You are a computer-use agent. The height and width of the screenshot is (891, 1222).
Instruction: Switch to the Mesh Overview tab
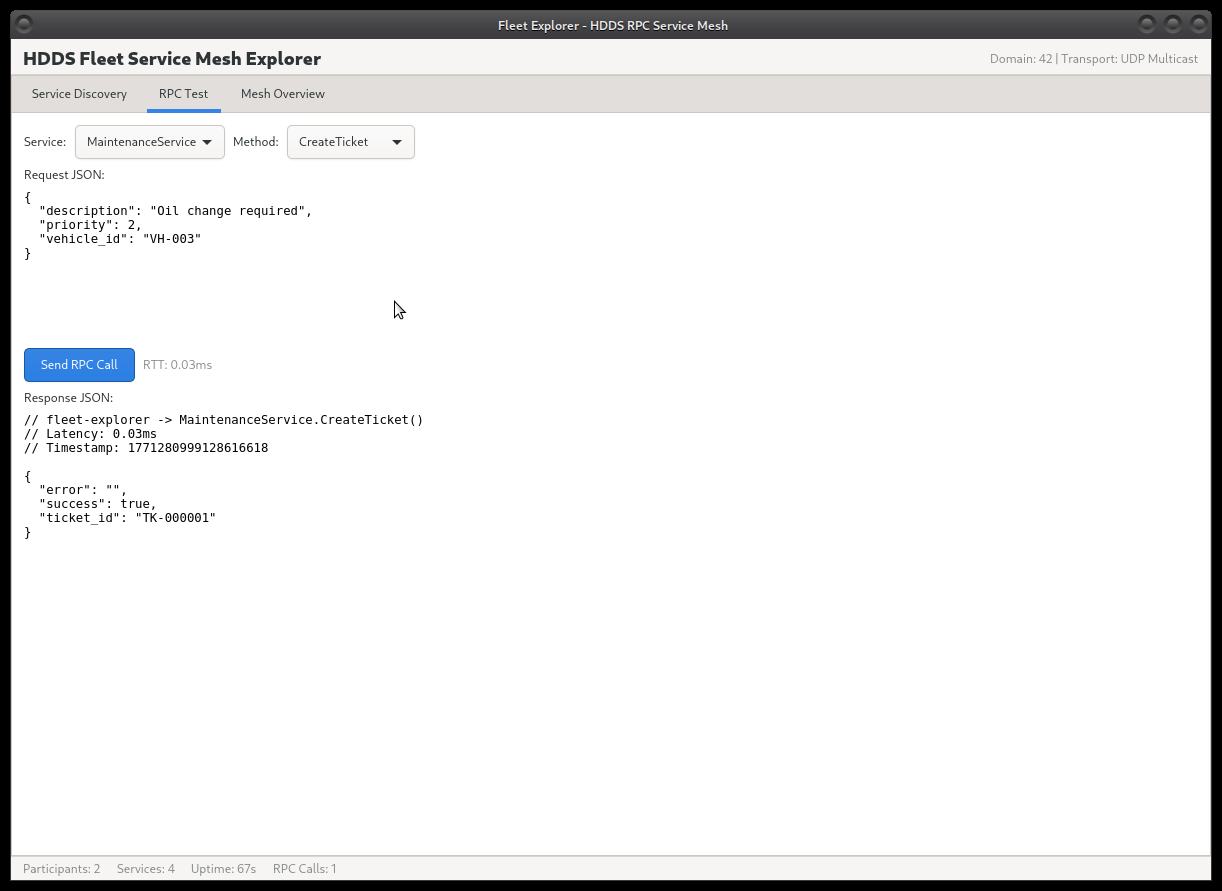(x=282, y=93)
